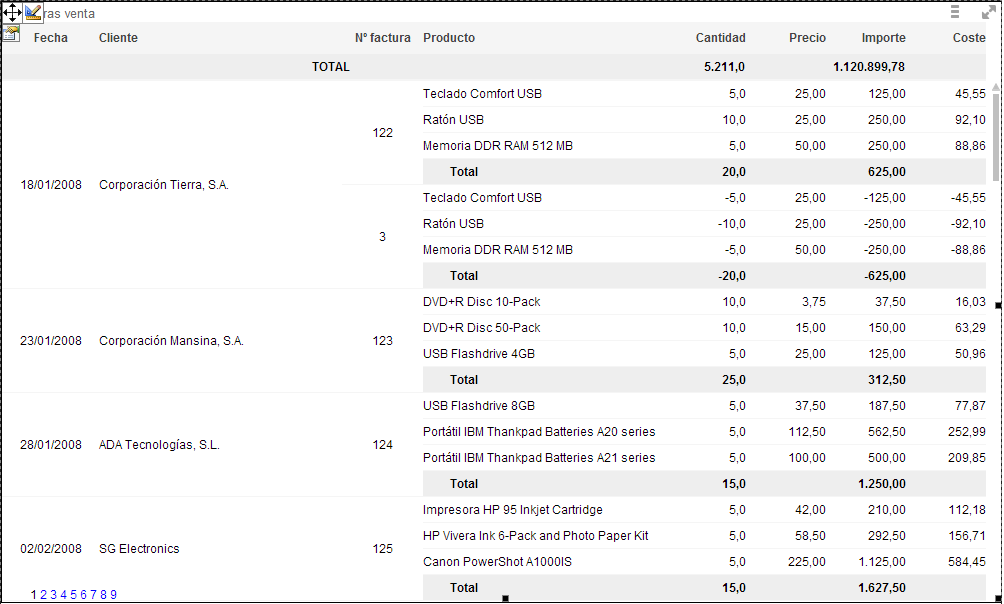Viewport: 1004px width, 604px height.
Task: Click the Producto column header
Action: coord(449,38)
